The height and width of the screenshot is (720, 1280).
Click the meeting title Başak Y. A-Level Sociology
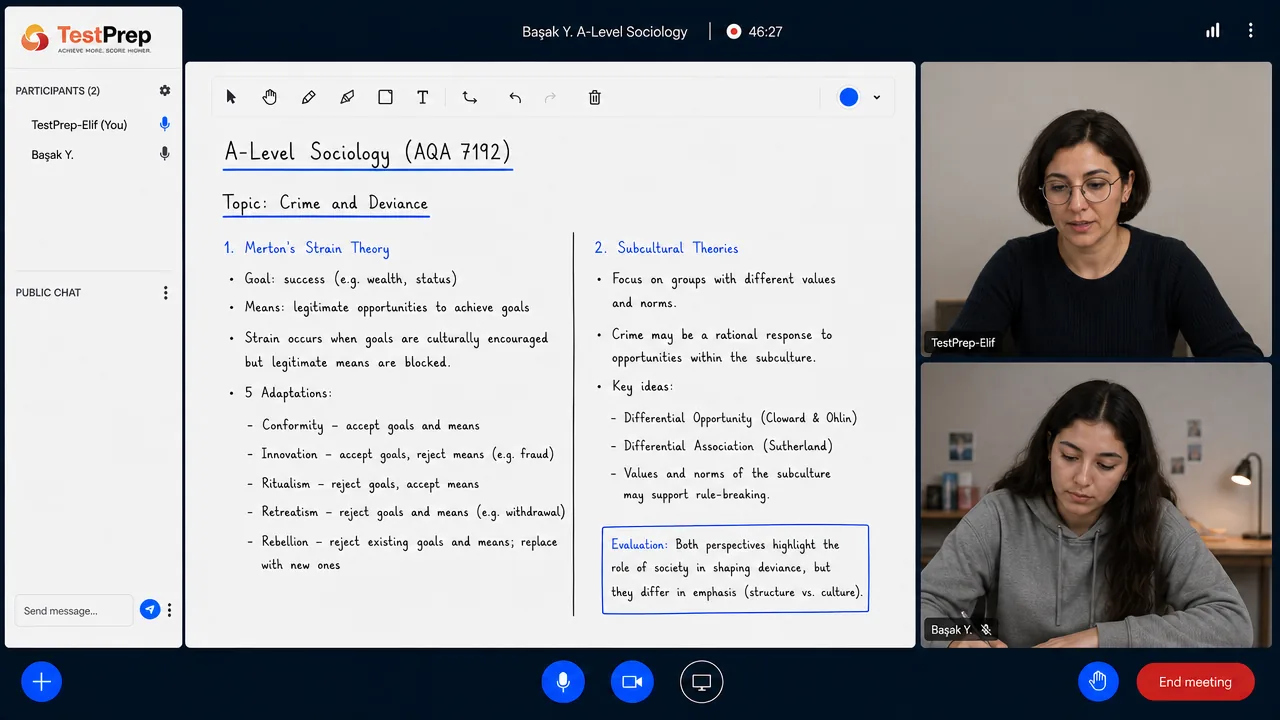[x=605, y=32]
